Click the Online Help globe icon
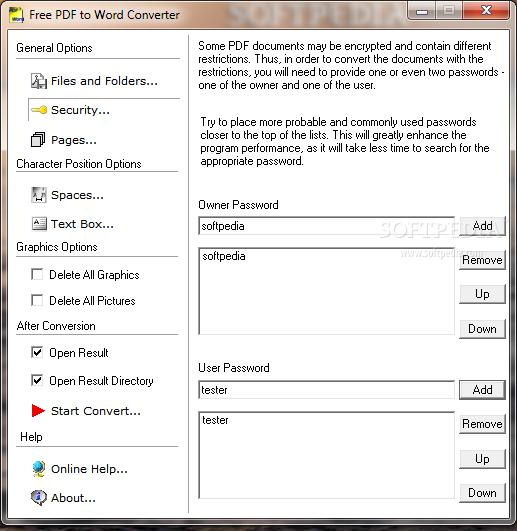 pos(39,469)
